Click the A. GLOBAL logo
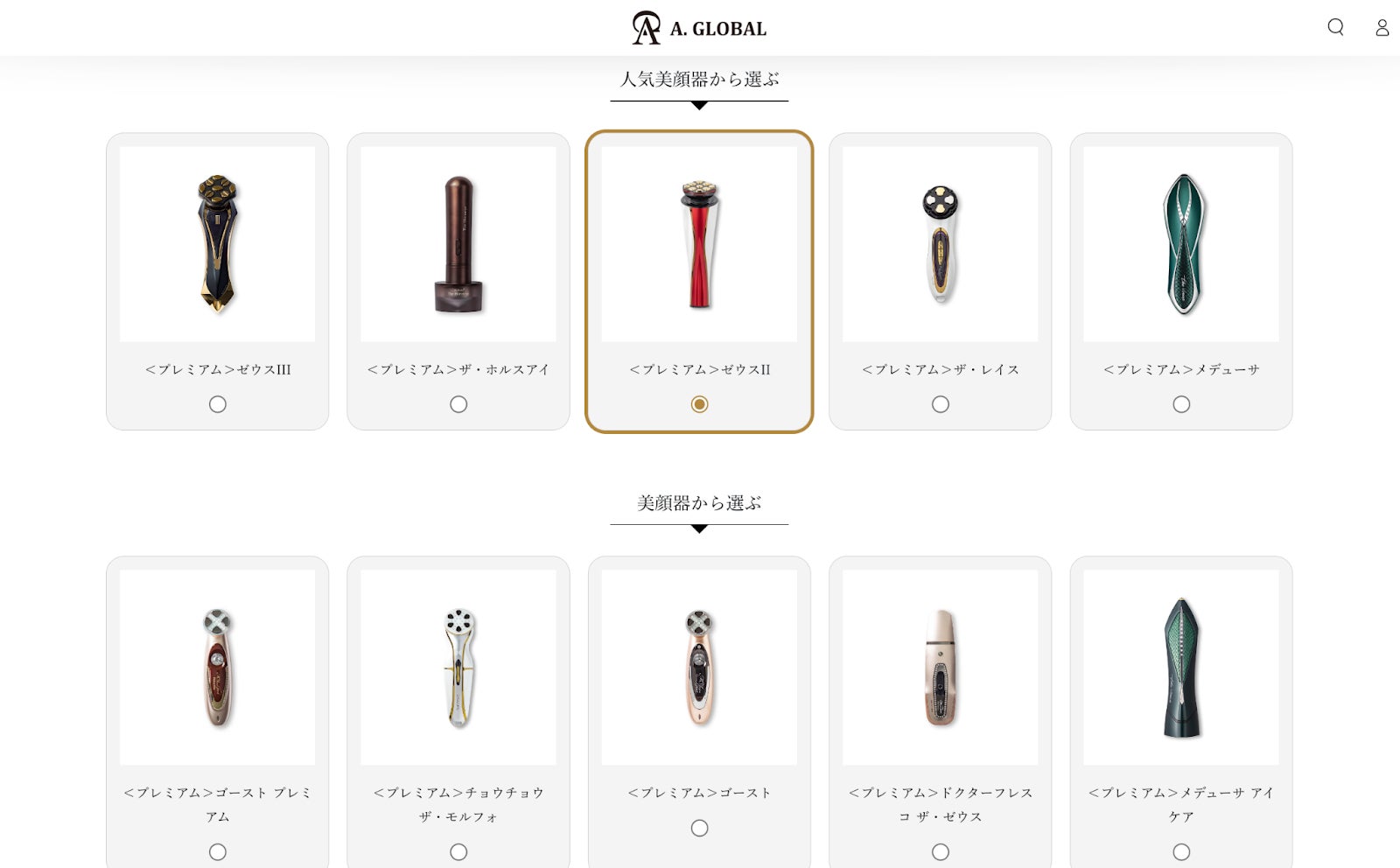The width and height of the screenshot is (1400, 868). pyautogui.click(x=699, y=28)
